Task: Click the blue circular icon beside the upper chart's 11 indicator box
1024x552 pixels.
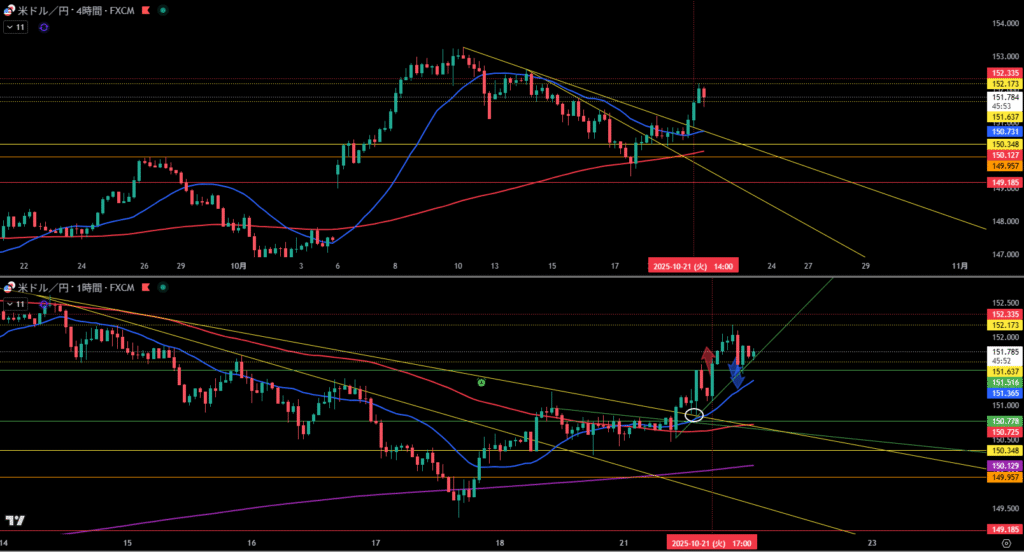Action: pos(43,28)
